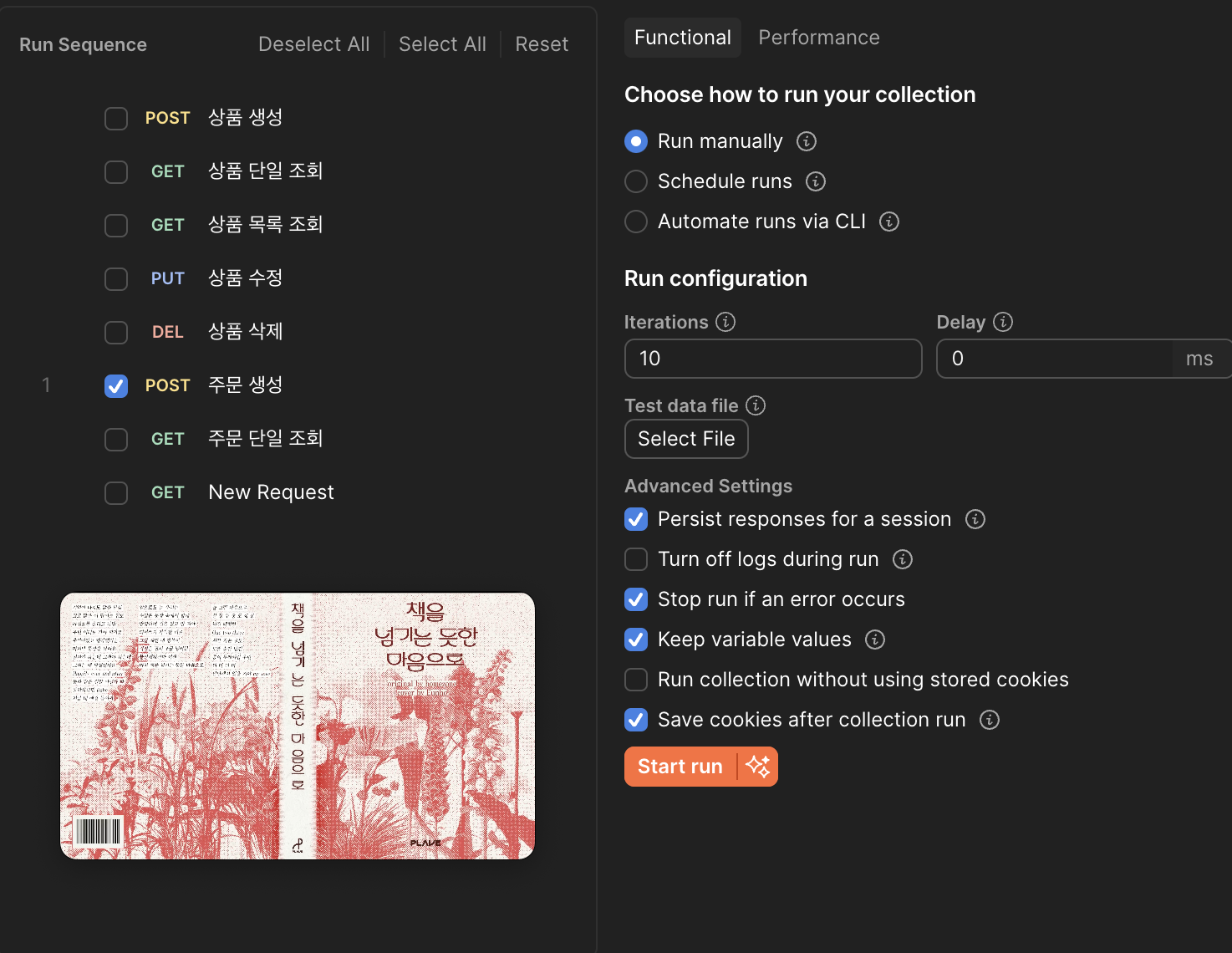
Task: Select Automate runs via CLI option
Action: coord(636,222)
